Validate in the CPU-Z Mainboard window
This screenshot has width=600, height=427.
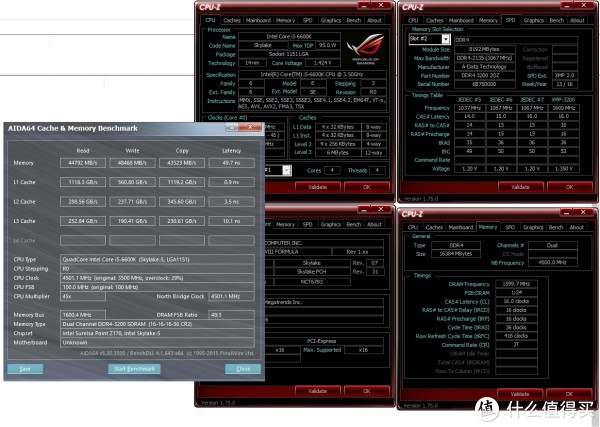[318, 391]
